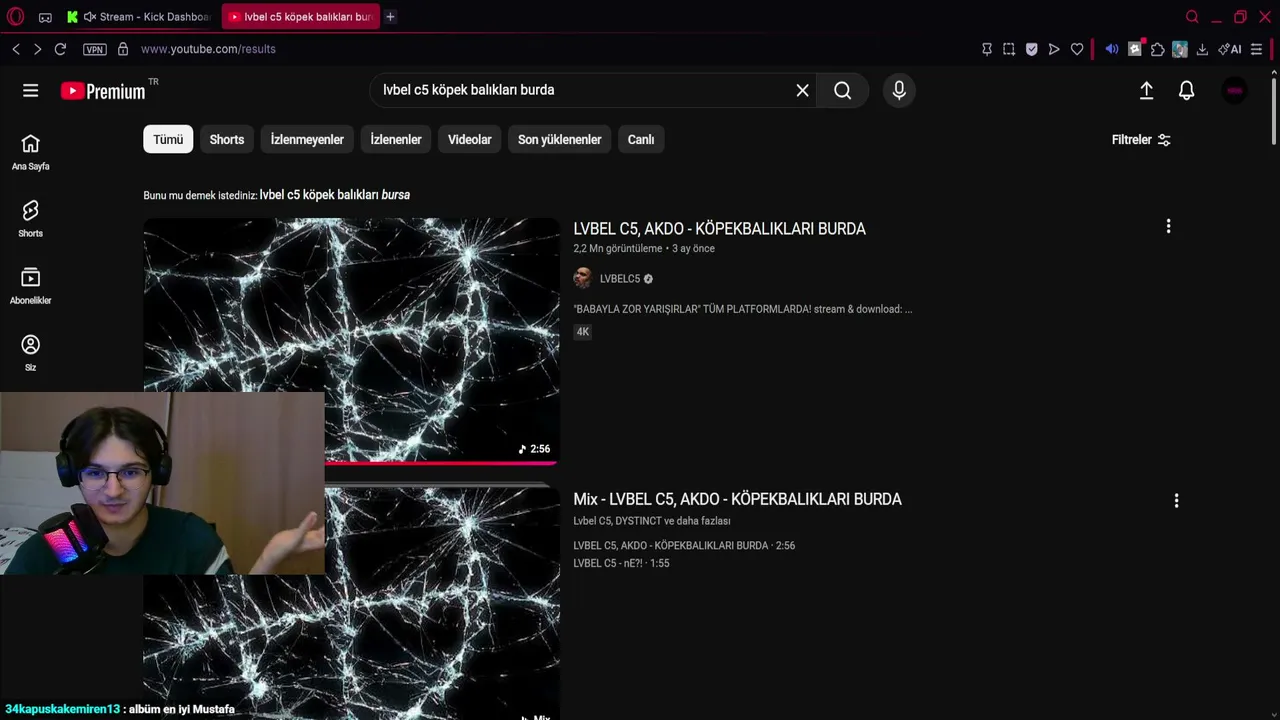Select Mix track KÖPEKBALIKLARI BURDA · 2:56
The image size is (1280, 720).
click(684, 546)
